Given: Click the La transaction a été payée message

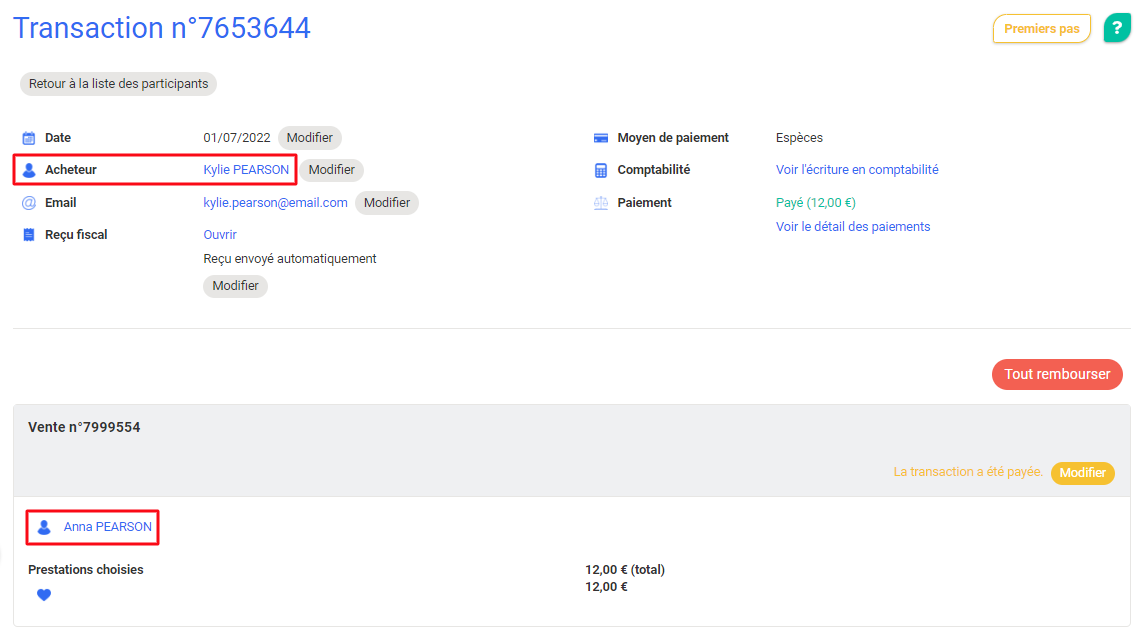Looking at the screenshot, I should point(967,472).
